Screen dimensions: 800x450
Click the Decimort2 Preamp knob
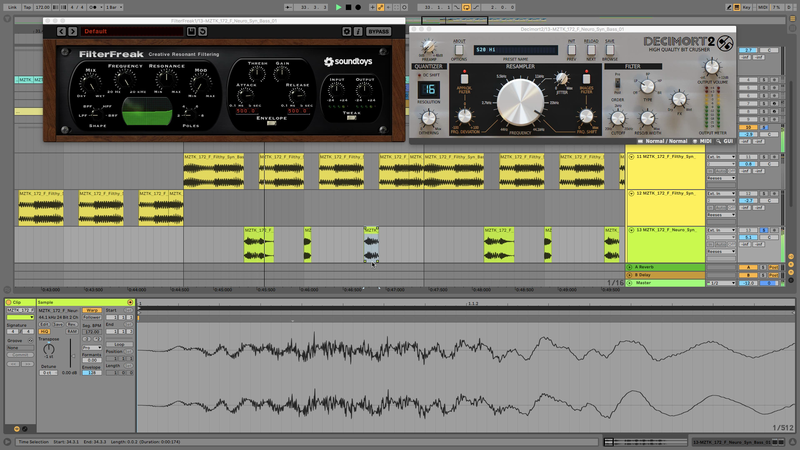point(428,47)
